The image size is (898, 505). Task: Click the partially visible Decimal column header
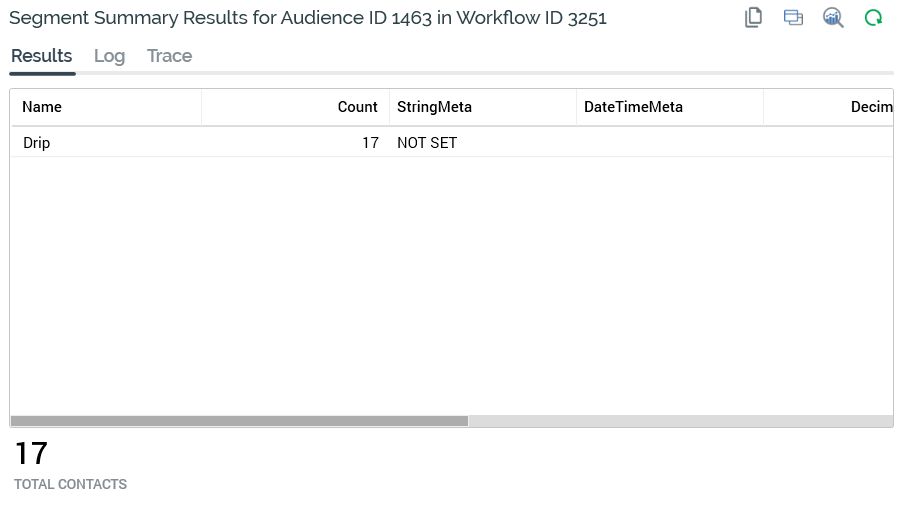click(x=871, y=107)
